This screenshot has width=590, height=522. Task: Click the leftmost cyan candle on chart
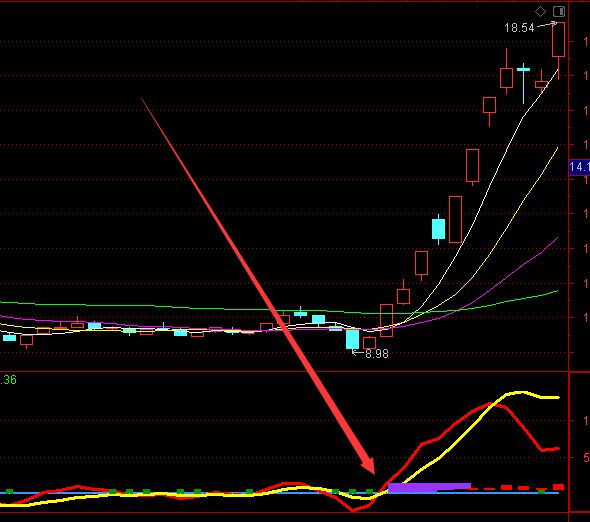tap(9, 337)
